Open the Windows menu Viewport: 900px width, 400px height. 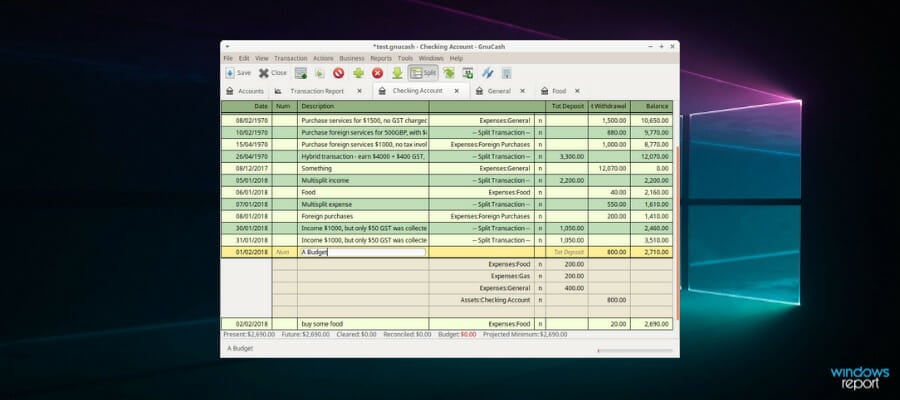pyautogui.click(x=431, y=59)
